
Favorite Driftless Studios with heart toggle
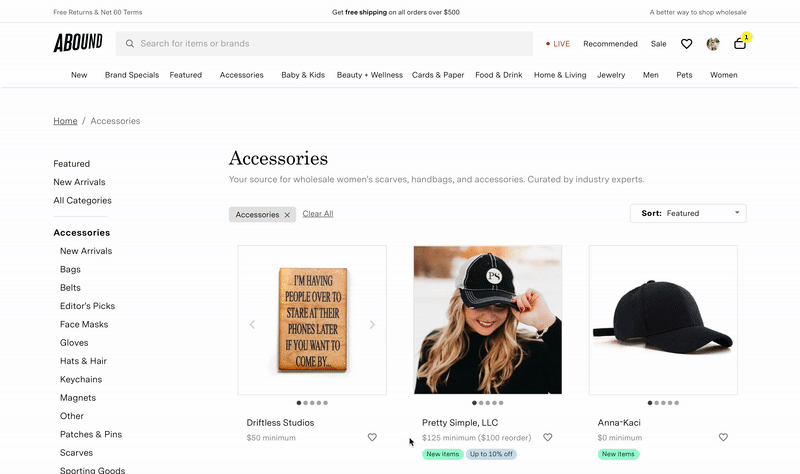[x=372, y=437]
